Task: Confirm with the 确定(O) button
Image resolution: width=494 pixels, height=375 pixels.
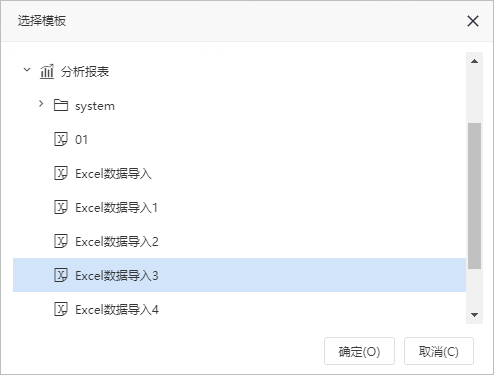Action: [359, 351]
